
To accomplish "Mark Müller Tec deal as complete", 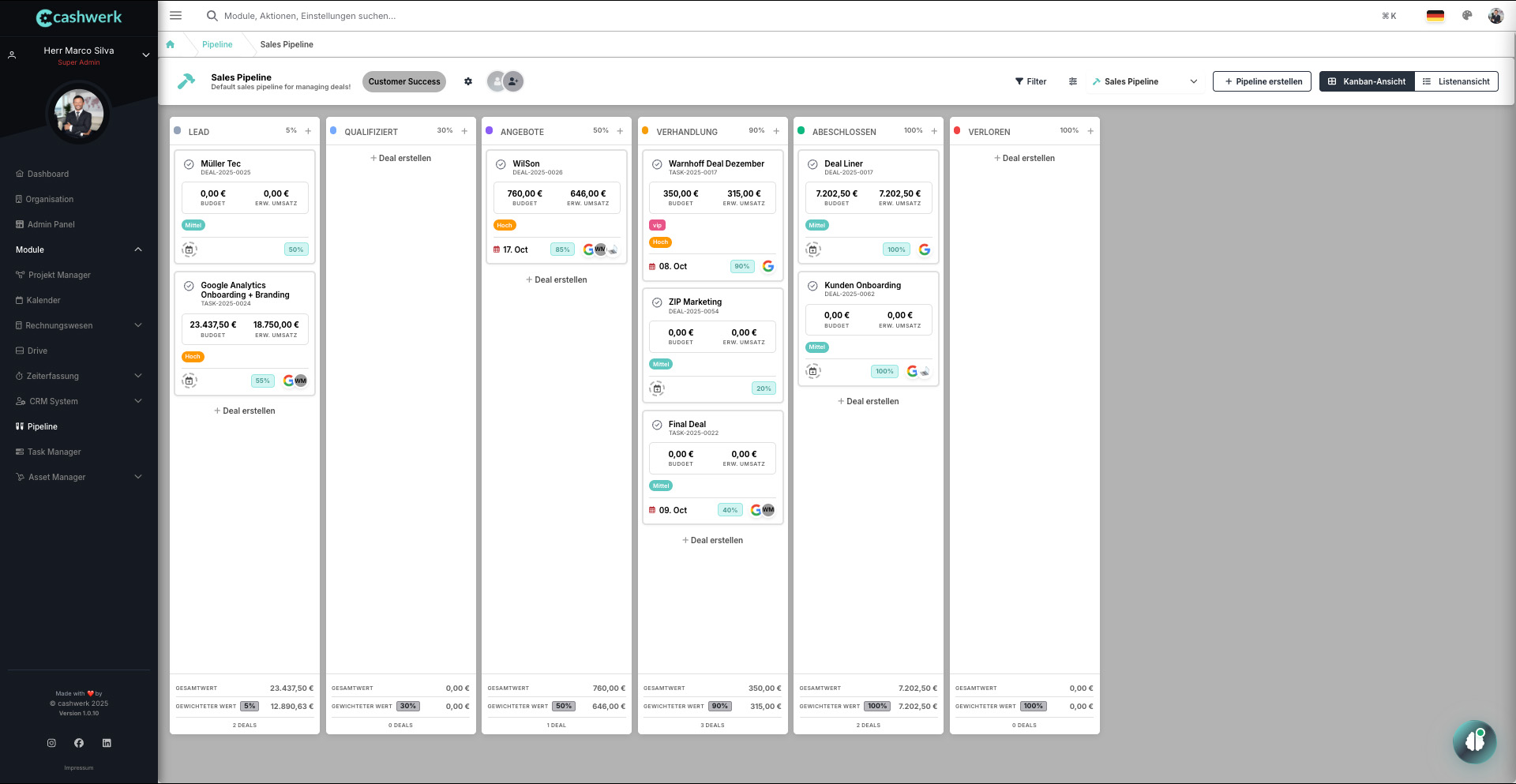I will click(x=189, y=165).
